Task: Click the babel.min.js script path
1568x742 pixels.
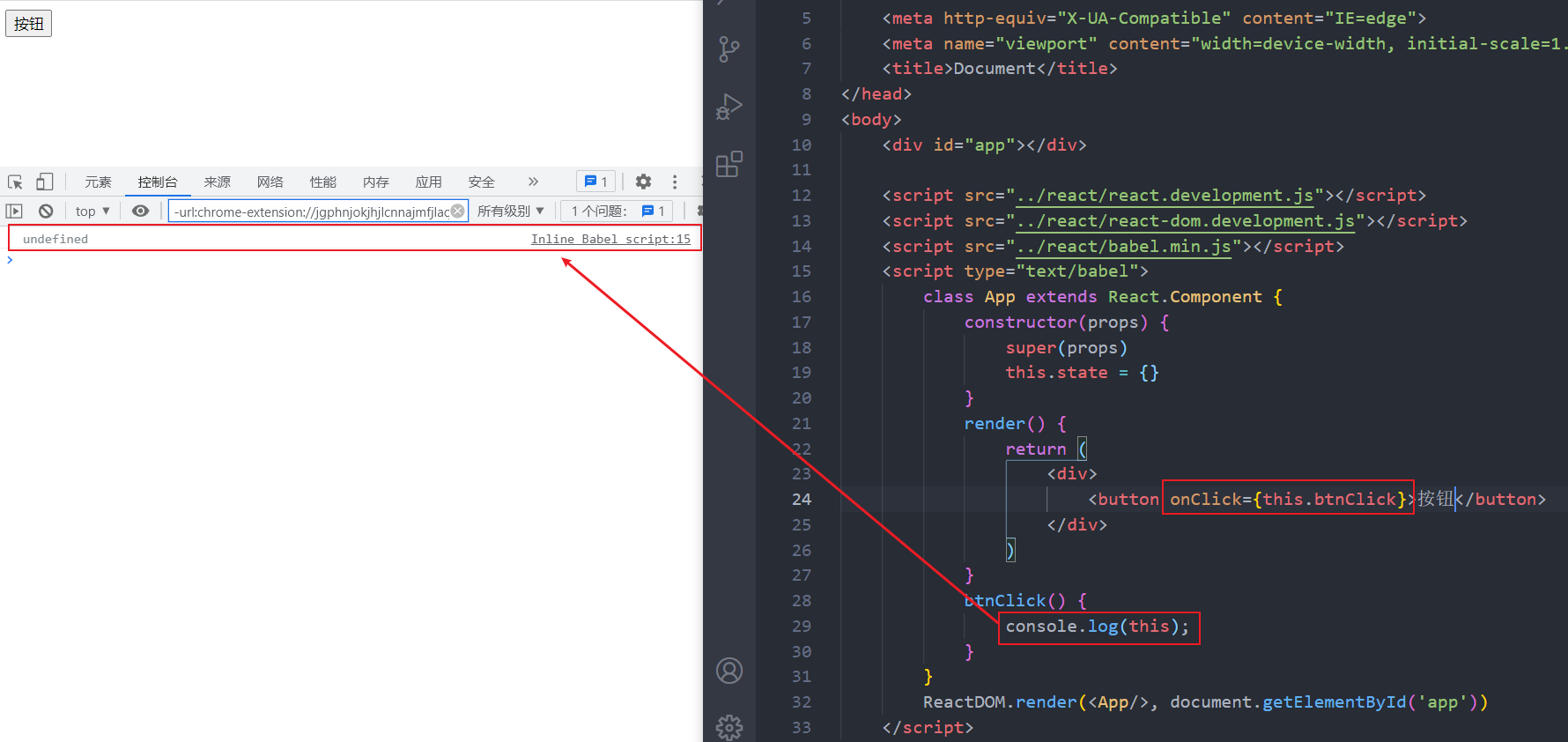Action: [1123, 247]
